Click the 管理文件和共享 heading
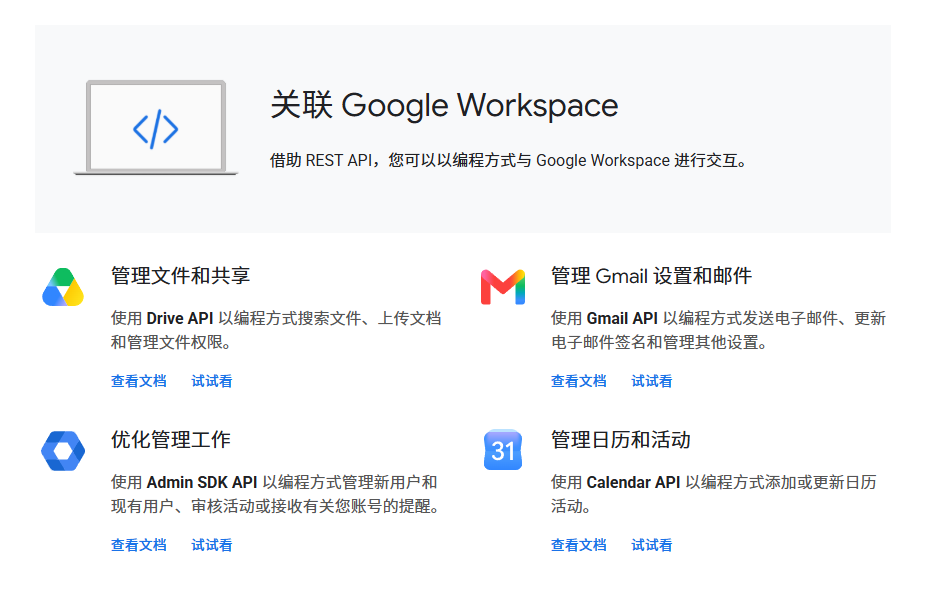This screenshot has height=599, width=925. (181, 276)
